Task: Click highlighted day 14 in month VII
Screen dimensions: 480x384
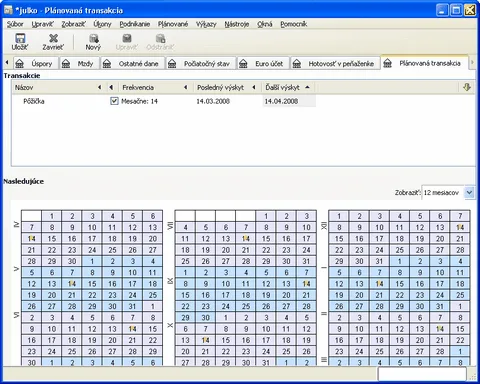Action: click(x=246, y=239)
